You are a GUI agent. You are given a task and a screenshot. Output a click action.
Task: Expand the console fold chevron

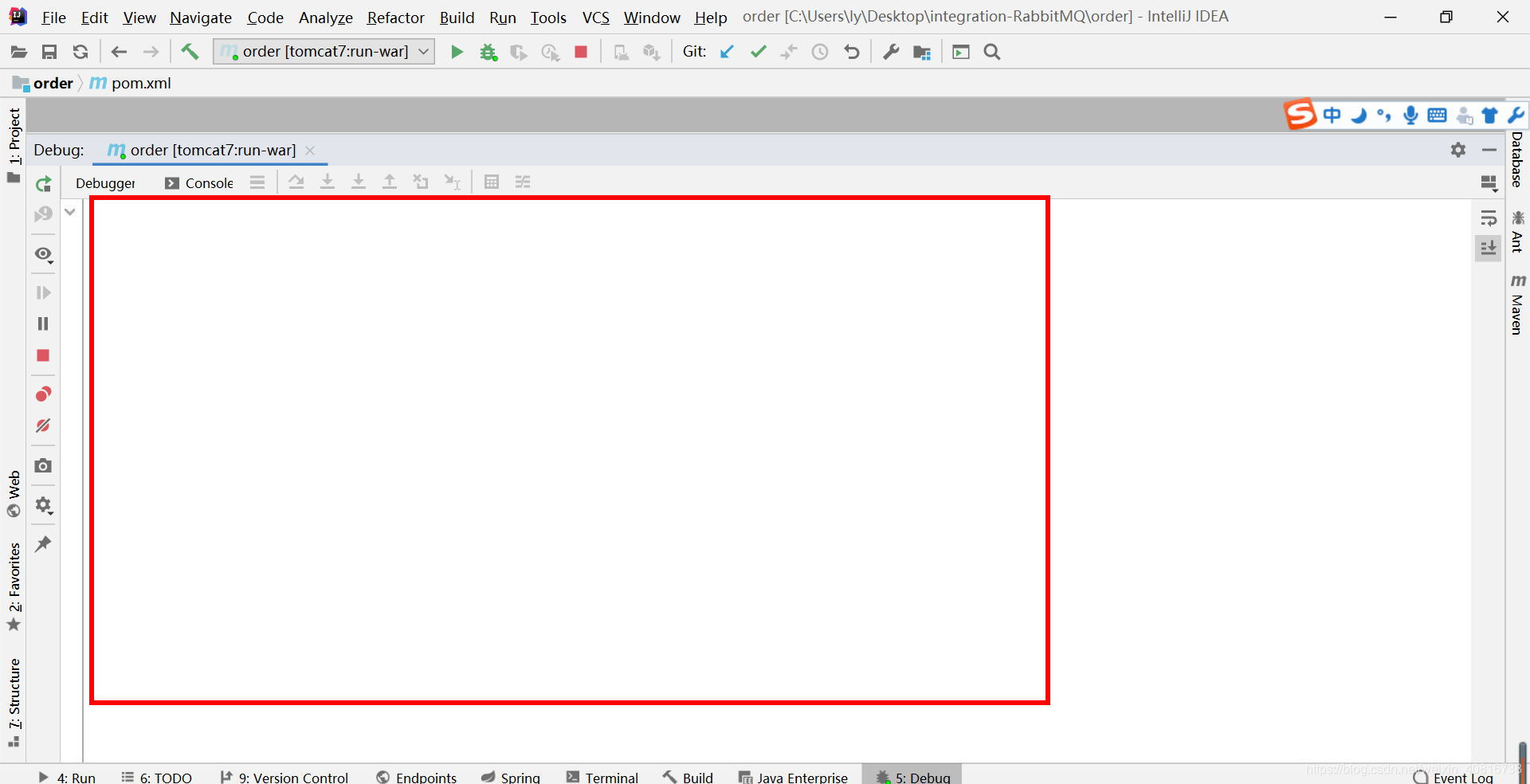click(70, 212)
